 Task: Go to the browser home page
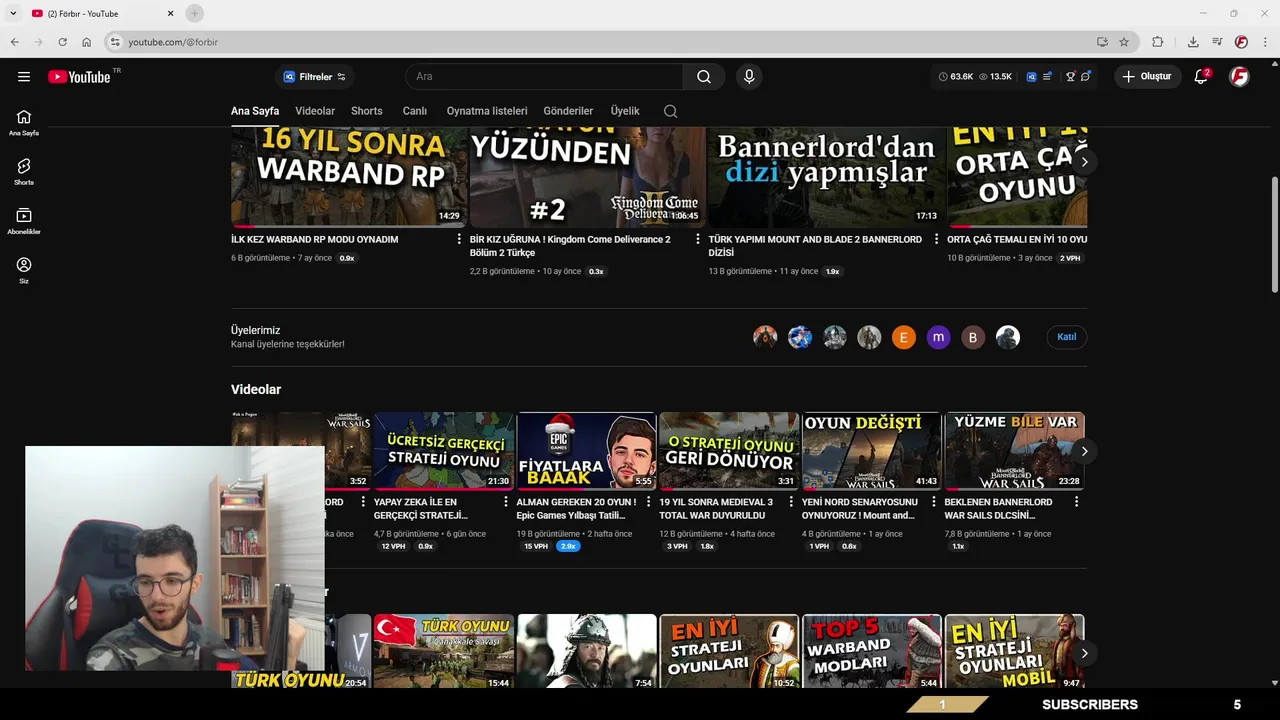[87, 42]
